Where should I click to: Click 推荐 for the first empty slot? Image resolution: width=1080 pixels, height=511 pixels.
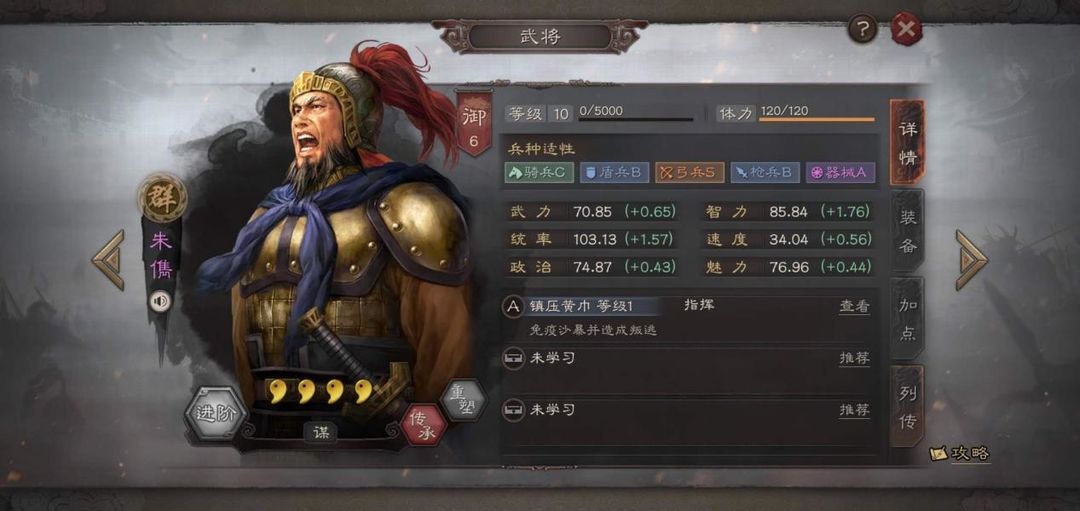click(x=854, y=359)
